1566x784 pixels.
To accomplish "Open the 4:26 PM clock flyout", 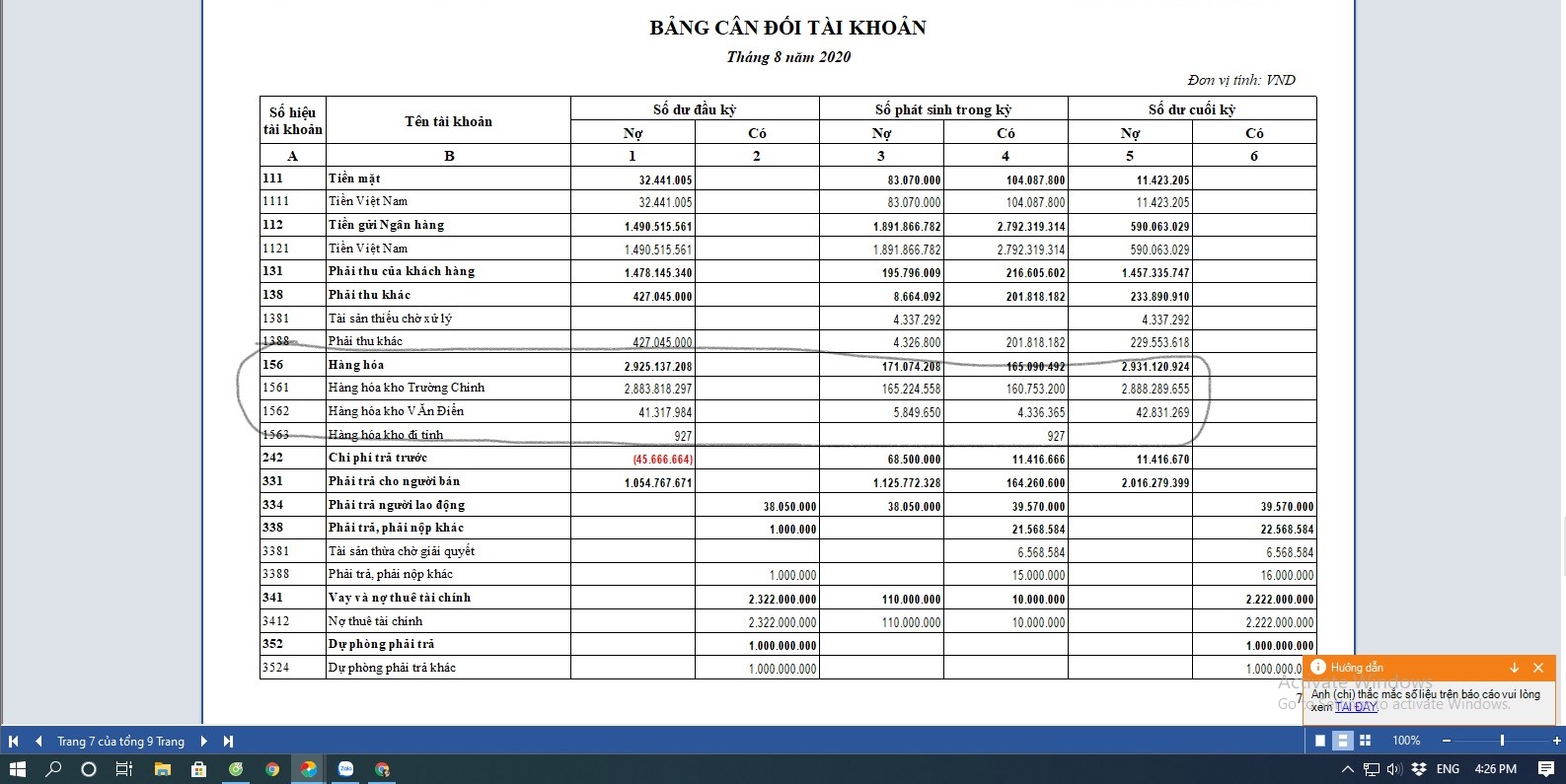I will point(1496,769).
